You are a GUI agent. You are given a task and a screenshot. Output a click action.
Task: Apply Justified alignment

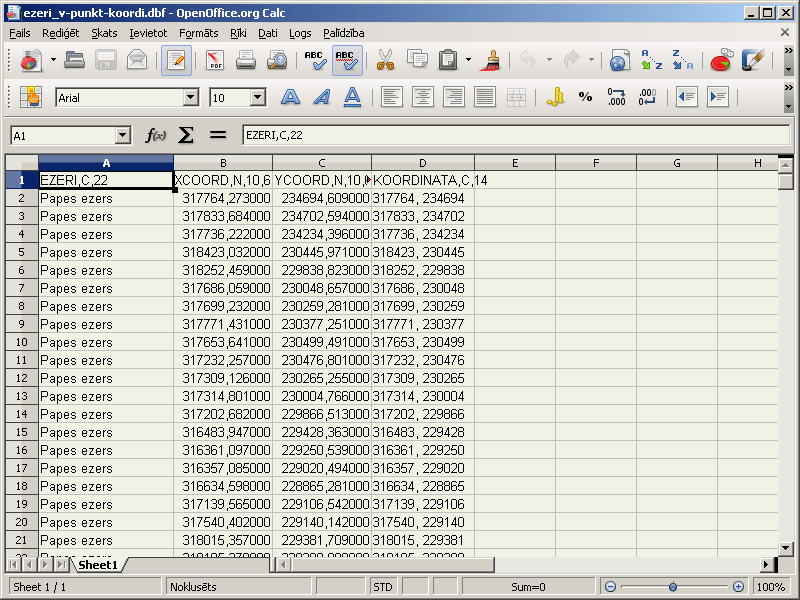coord(485,97)
